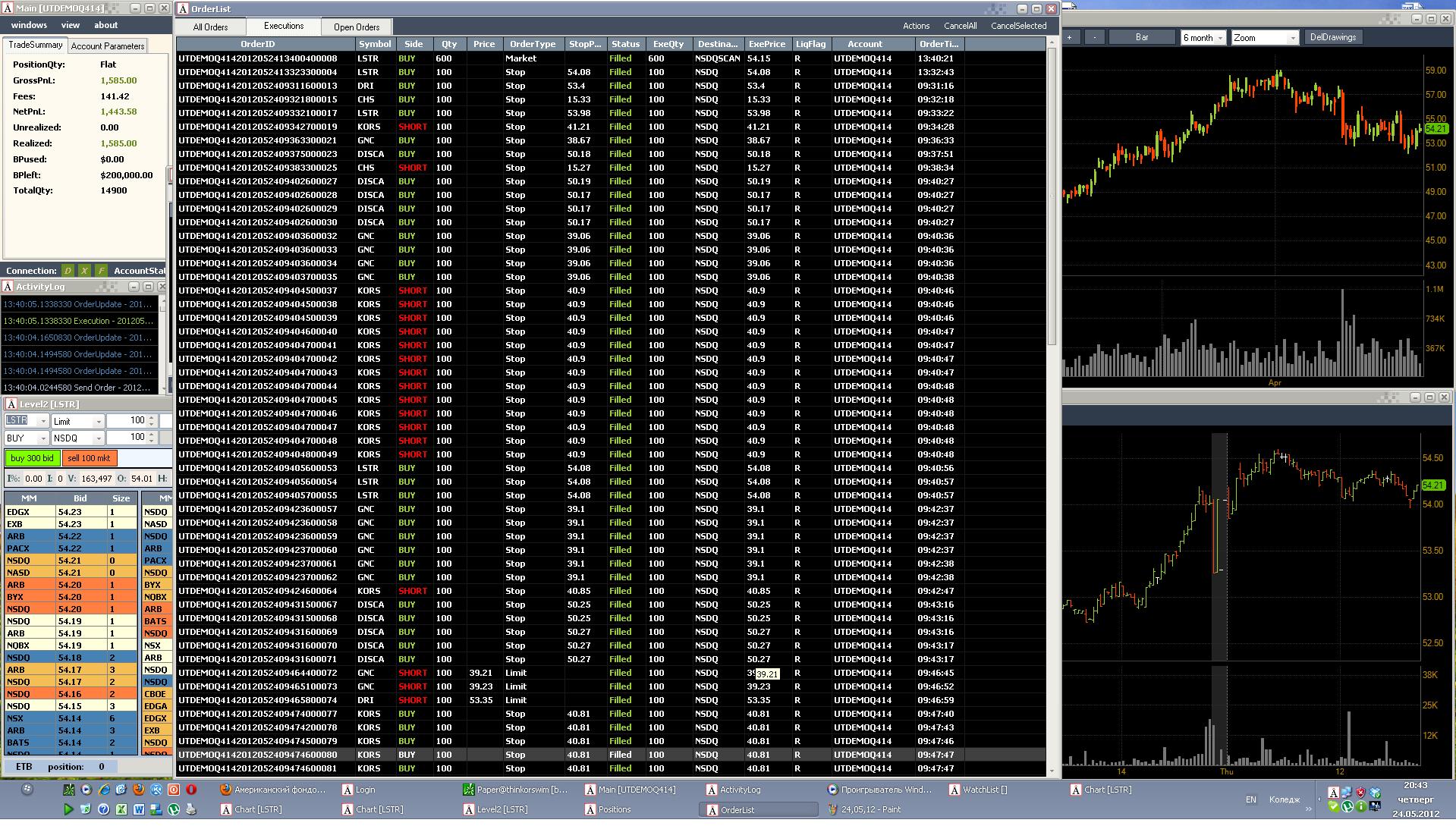The height and width of the screenshot is (826, 1456).
Task: Sort orders by the Status column header
Action: (625, 44)
